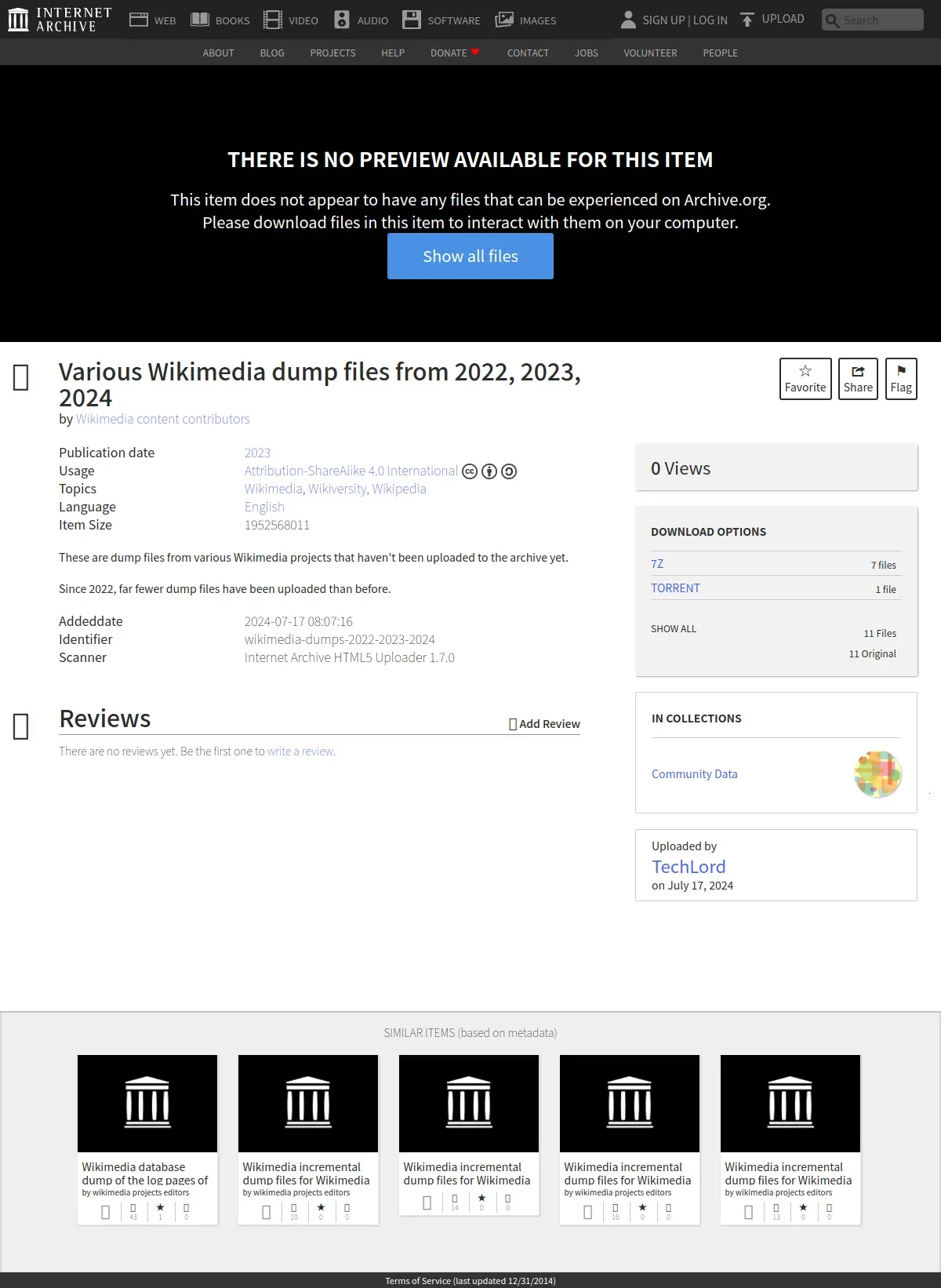
Task: Open the Audio section icon
Action: coord(342,20)
